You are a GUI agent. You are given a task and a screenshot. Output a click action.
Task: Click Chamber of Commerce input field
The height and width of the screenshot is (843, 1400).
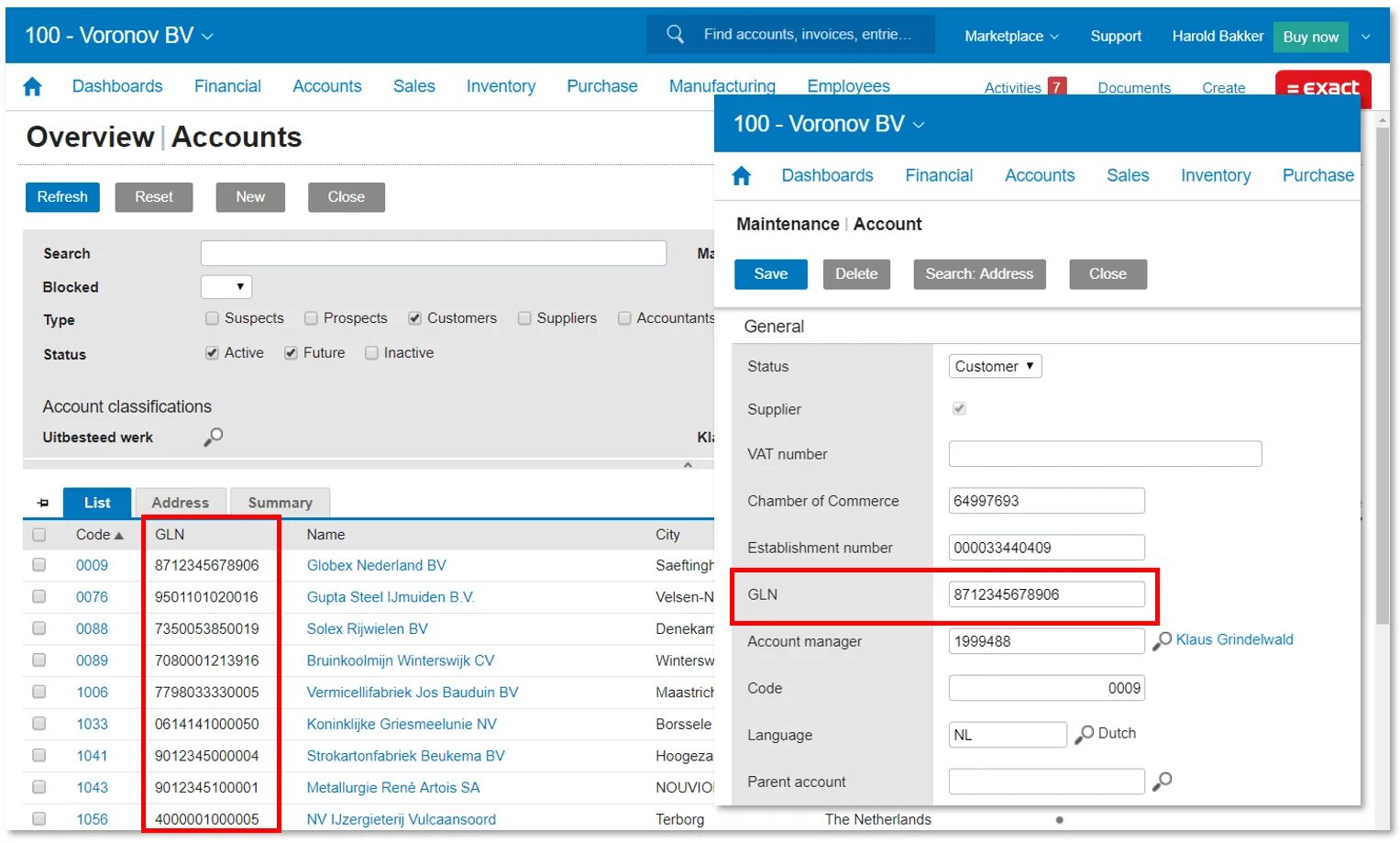1047,501
